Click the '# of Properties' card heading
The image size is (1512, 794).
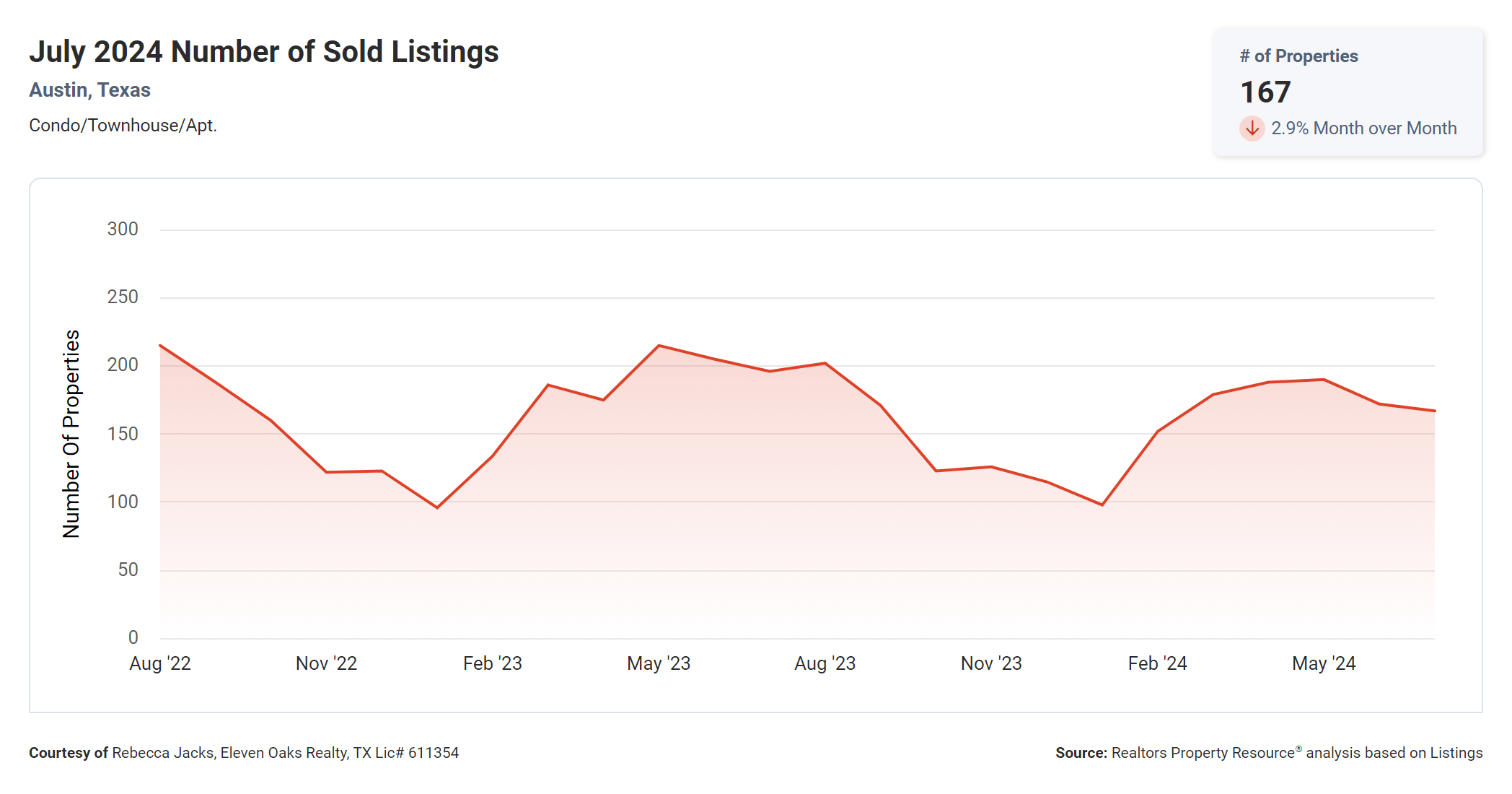coord(1298,56)
